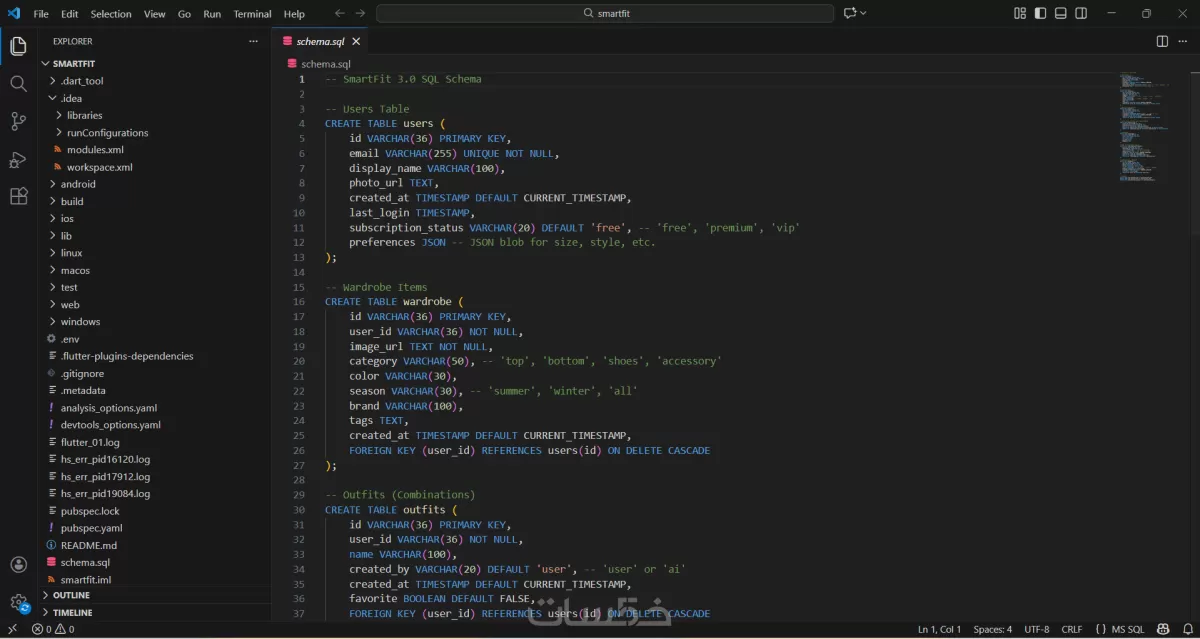Open the Search view in activity bar
This screenshot has width=1200, height=639.
[18, 84]
